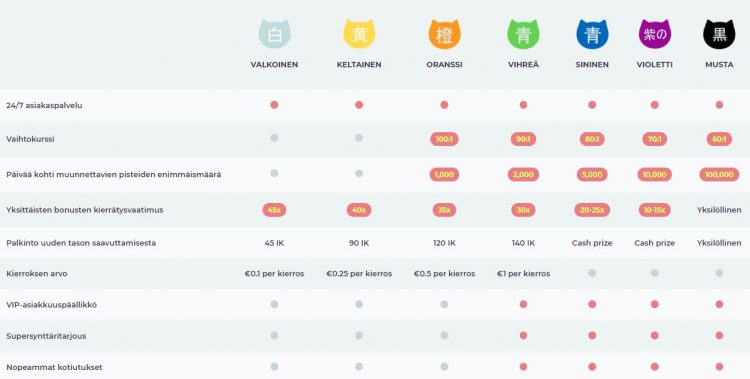This screenshot has height=379, width=750.
Task: Click the orange Oranssi cat icon
Action: click(444, 34)
